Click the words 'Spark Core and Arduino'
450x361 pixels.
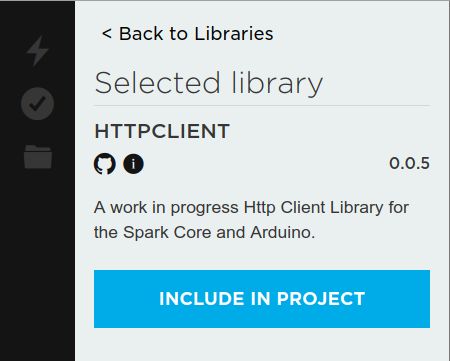point(219,232)
